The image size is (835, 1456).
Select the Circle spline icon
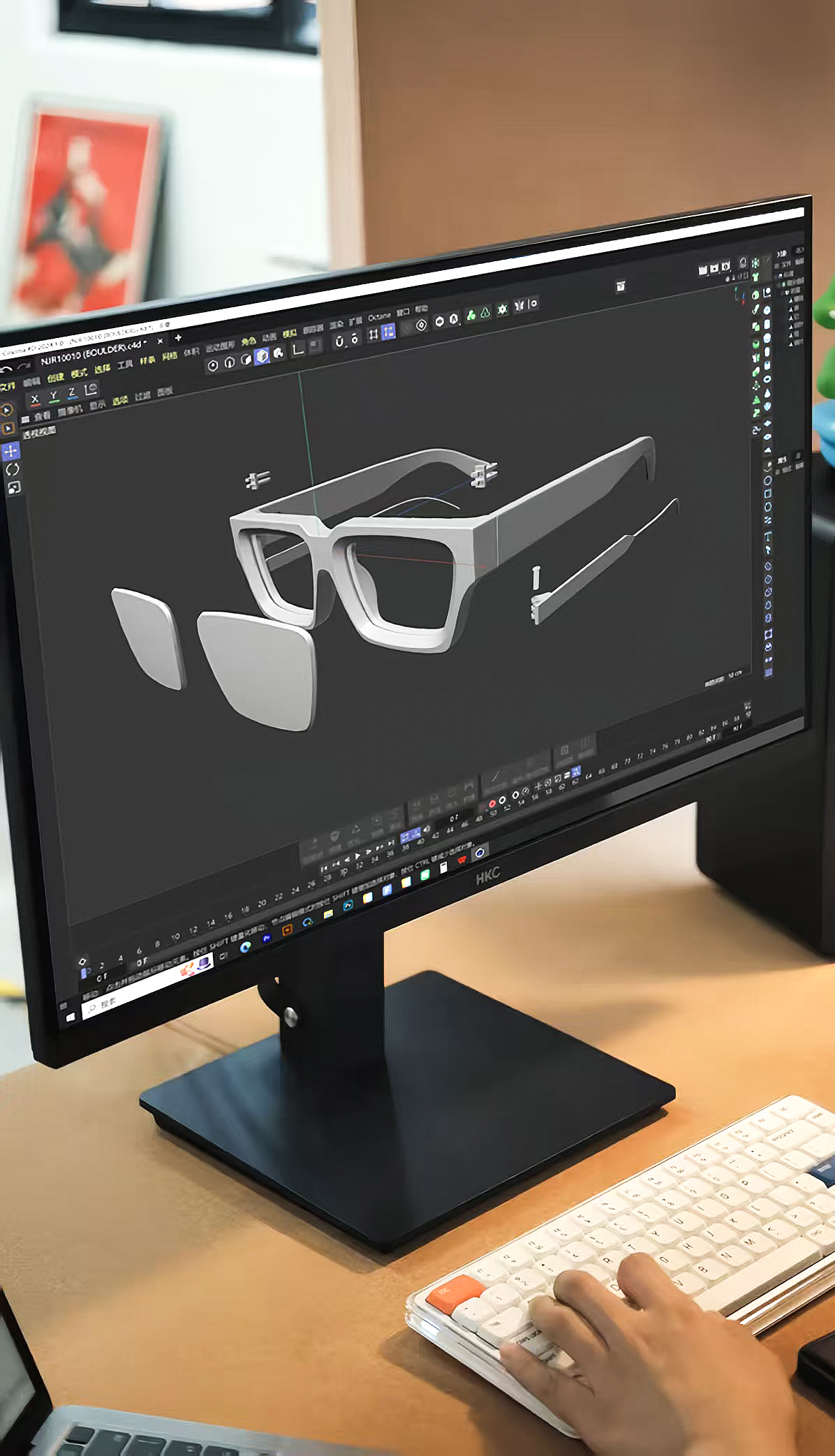[768, 480]
